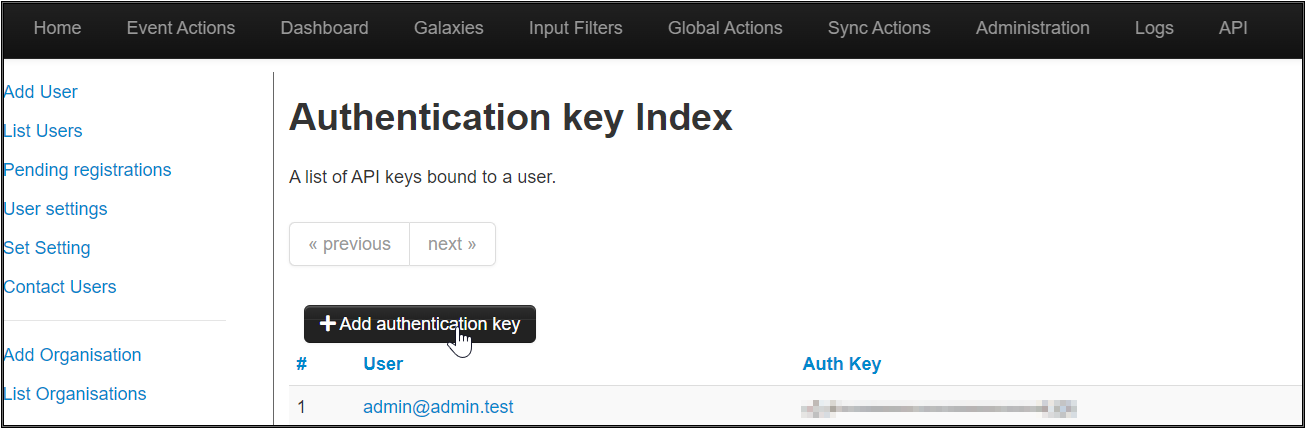Screen dimensions: 1306x429
Task: Open the API menu
Action: [x=1233, y=28]
